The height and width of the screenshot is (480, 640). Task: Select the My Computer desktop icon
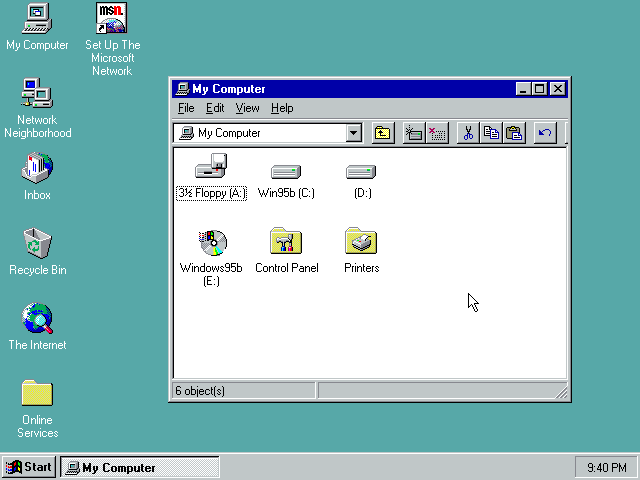point(37,19)
